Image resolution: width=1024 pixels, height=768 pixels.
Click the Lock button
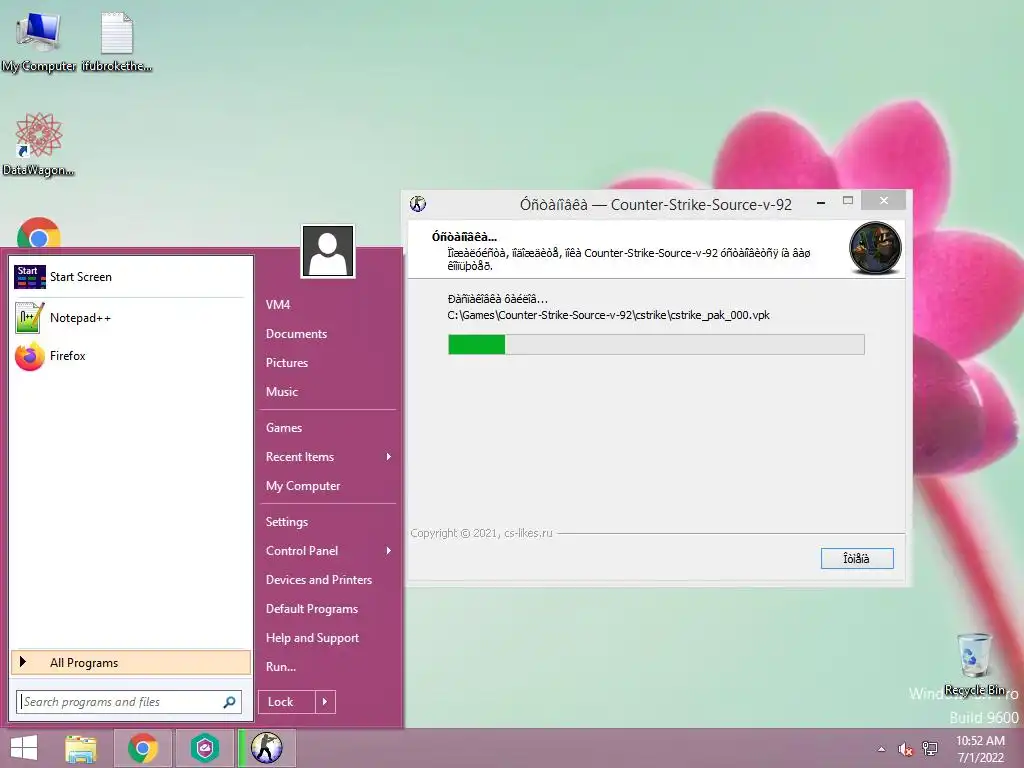point(287,702)
